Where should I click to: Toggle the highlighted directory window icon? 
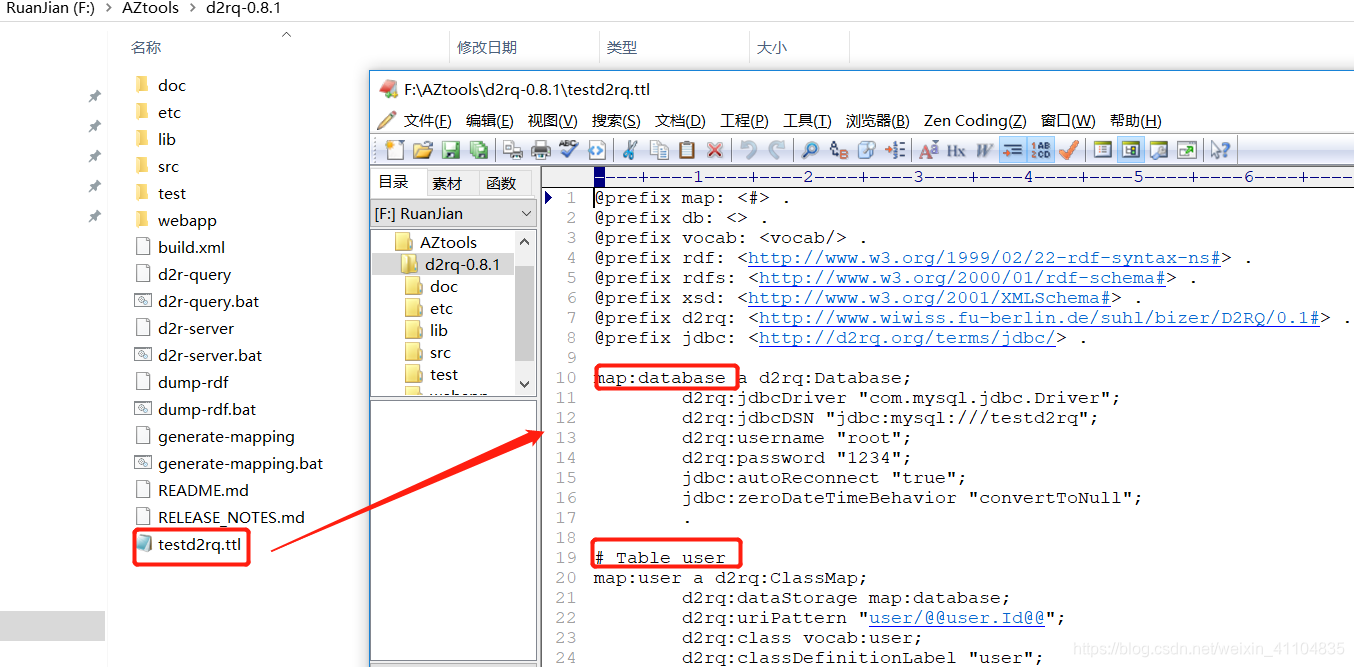(1130, 150)
